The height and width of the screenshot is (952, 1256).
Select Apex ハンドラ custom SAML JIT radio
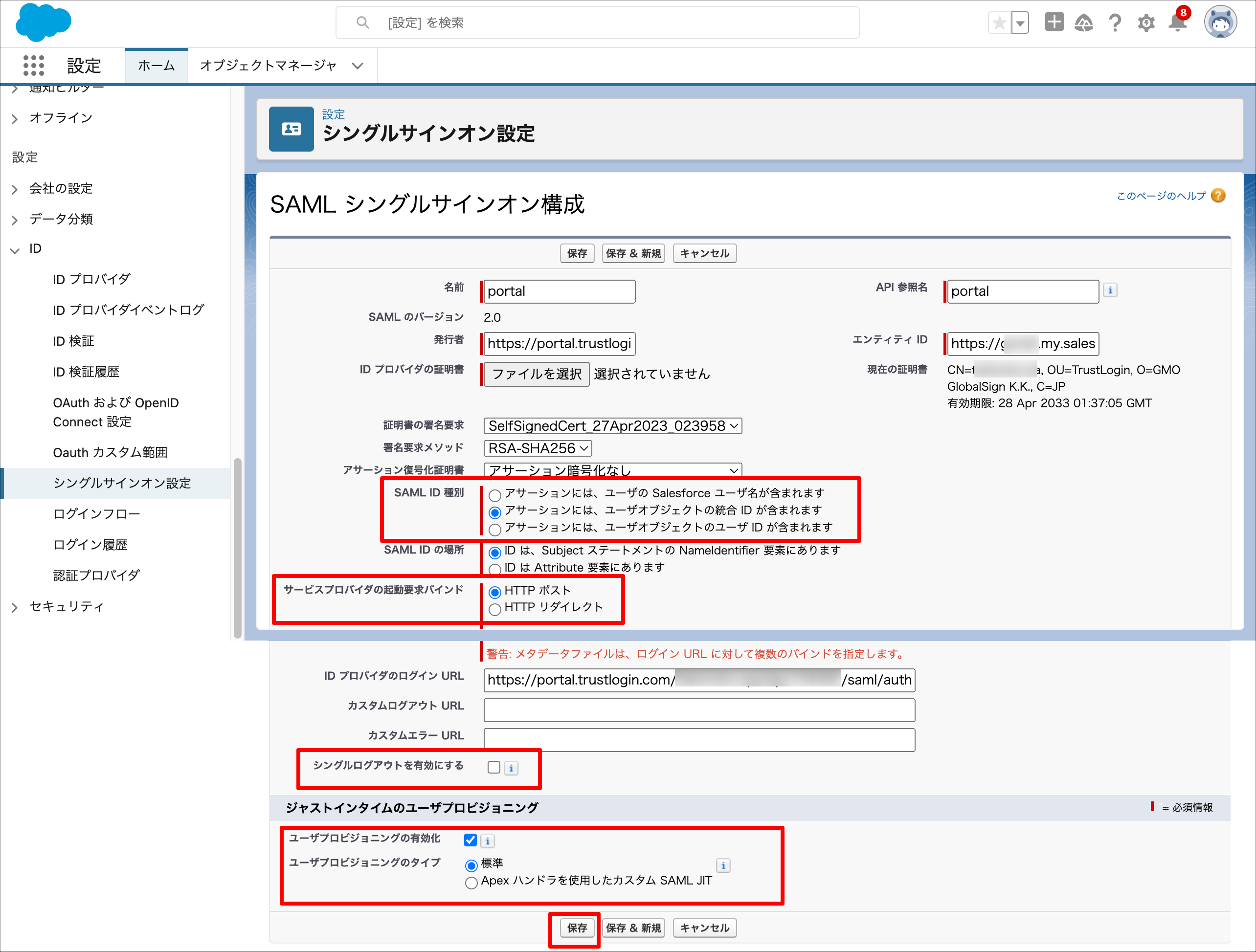[471, 883]
